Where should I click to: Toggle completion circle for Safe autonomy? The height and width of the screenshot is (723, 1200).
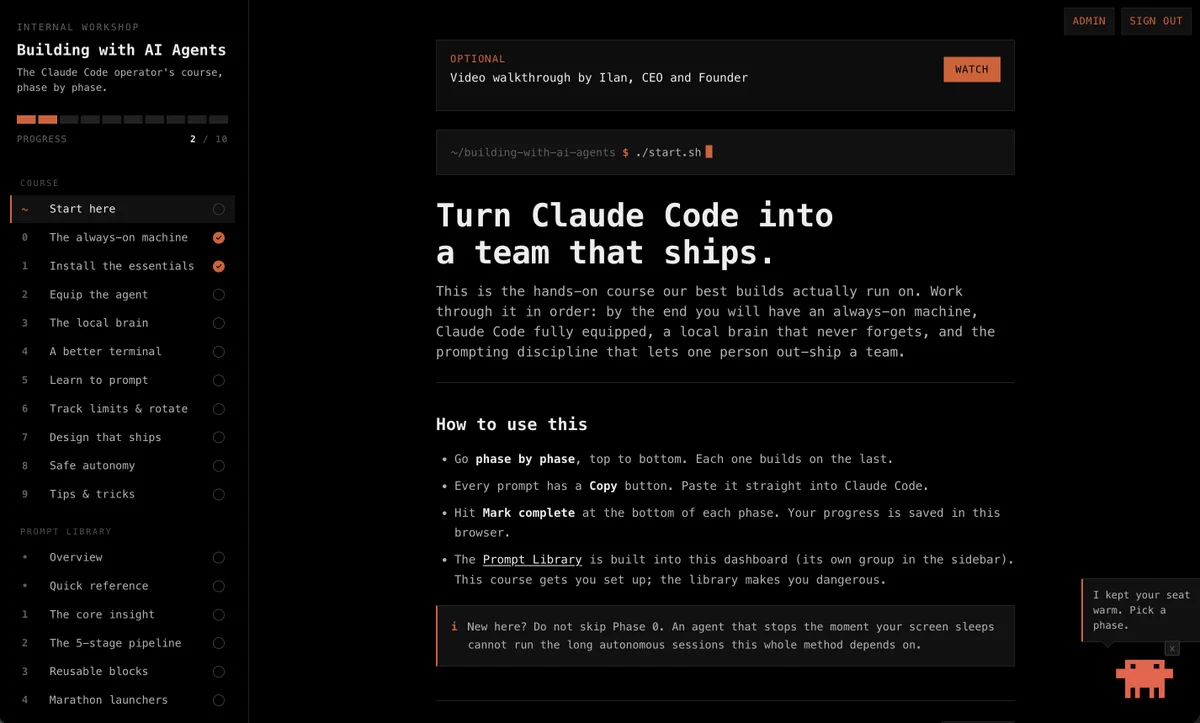pyautogui.click(x=219, y=466)
